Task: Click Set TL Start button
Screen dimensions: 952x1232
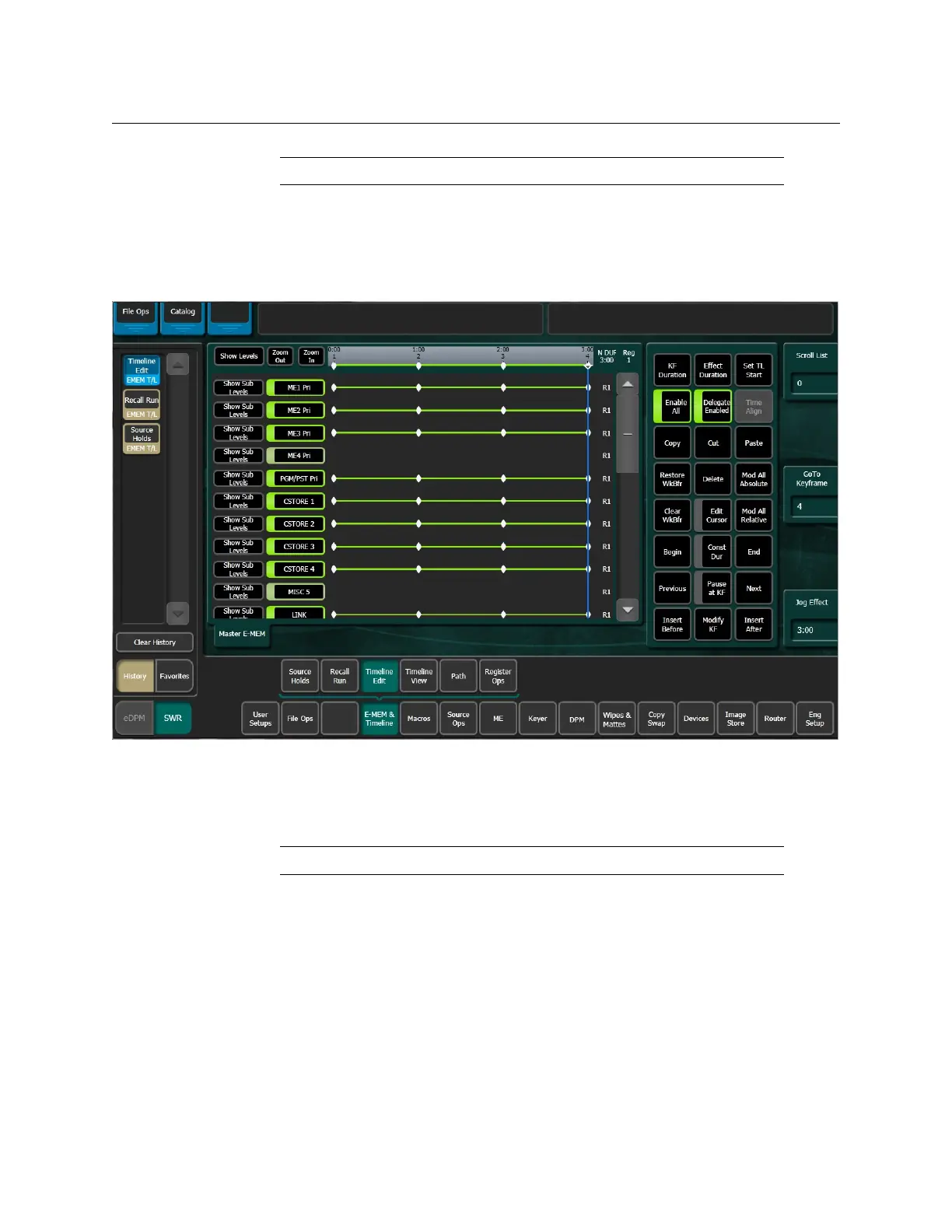Action: coord(754,370)
